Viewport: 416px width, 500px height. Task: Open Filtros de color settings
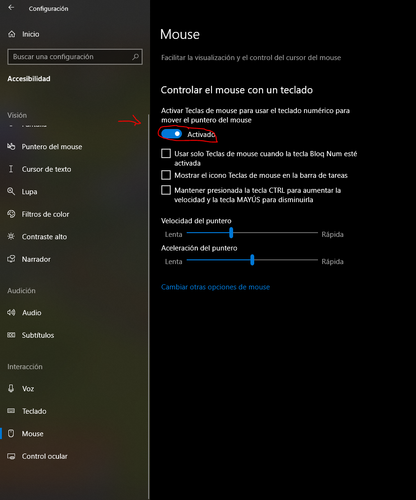45,214
